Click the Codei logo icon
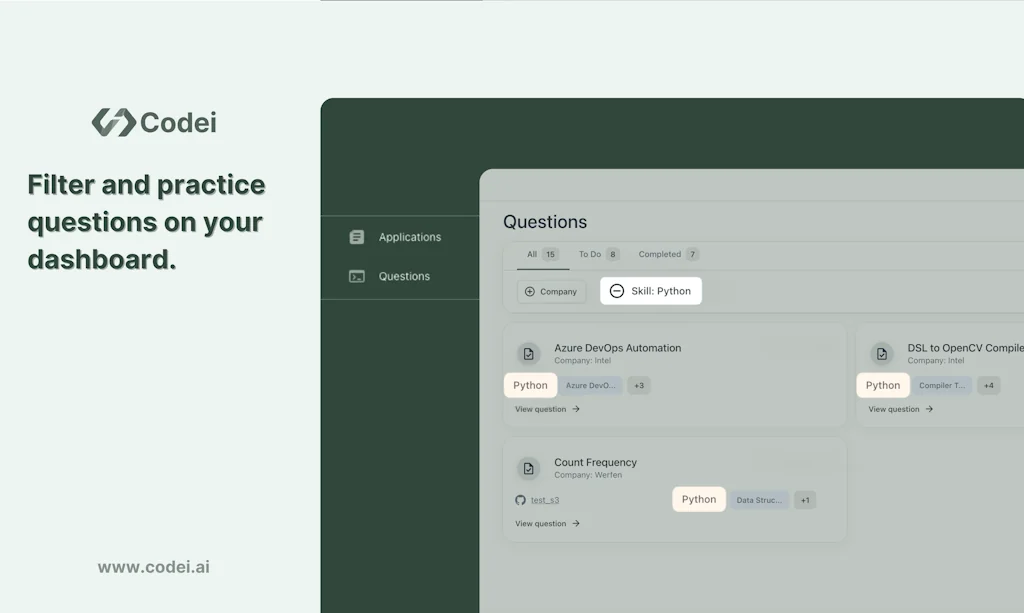This screenshot has height=613, width=1024. point(112,122)
